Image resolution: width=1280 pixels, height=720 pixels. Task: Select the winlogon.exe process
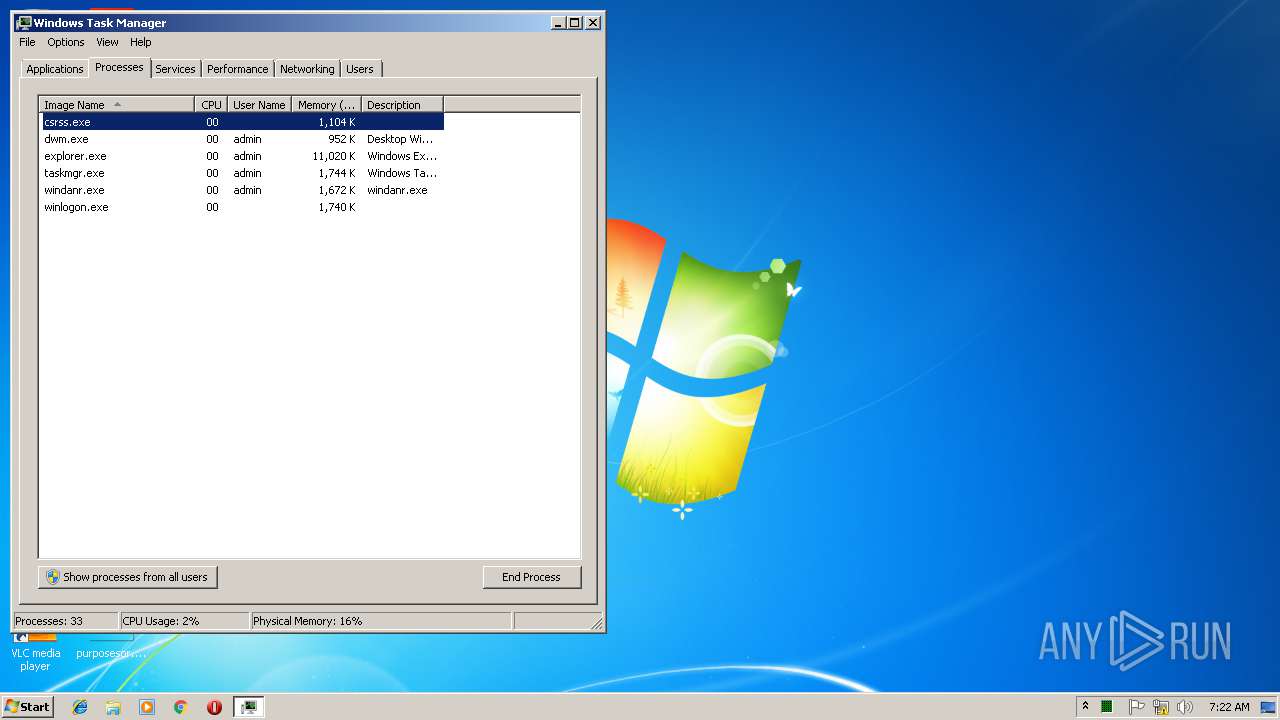tap(76, 207)
